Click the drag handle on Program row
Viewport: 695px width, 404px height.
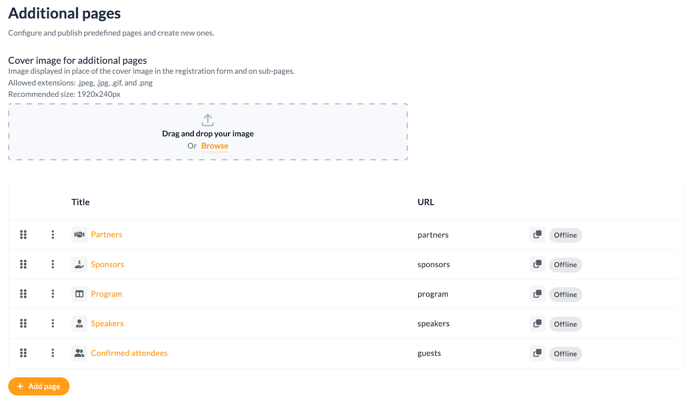tap(23, 294)
